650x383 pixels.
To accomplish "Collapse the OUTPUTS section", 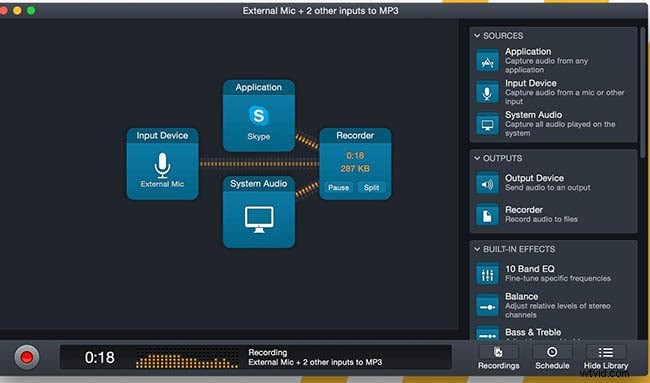I will coord(477,158).
